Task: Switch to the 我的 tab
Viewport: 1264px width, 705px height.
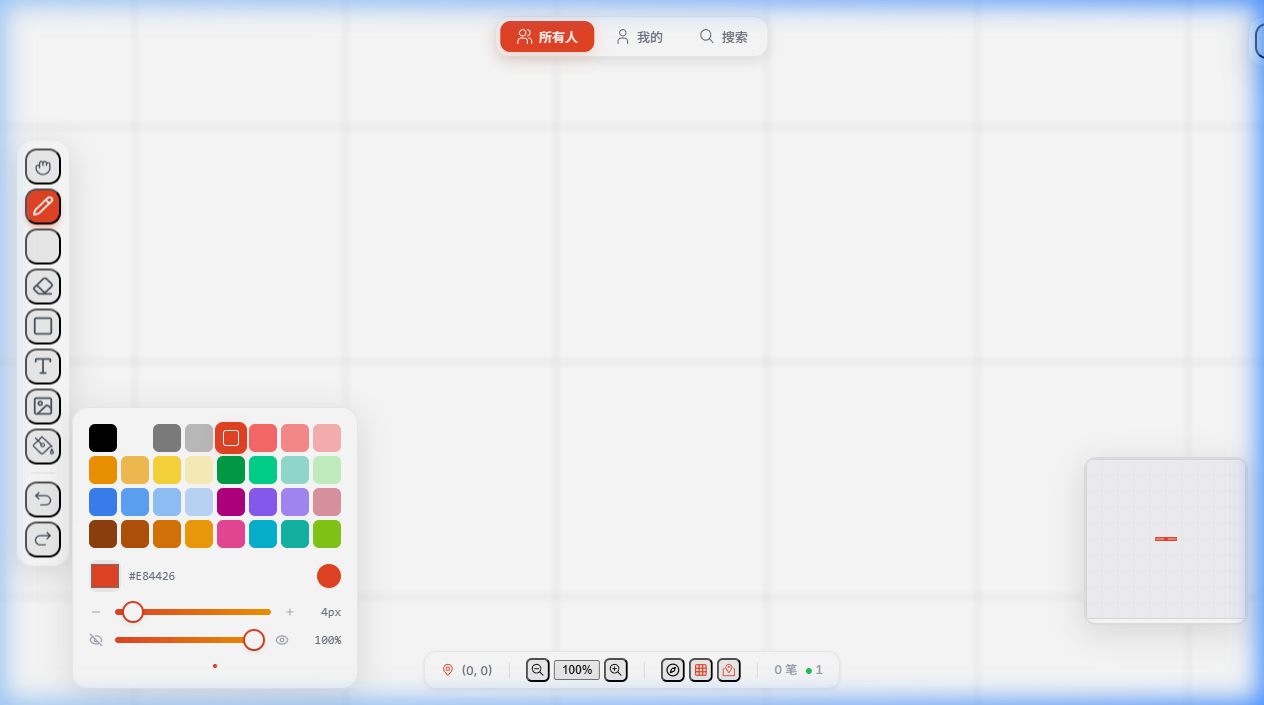Action: (x=639, y=37)
